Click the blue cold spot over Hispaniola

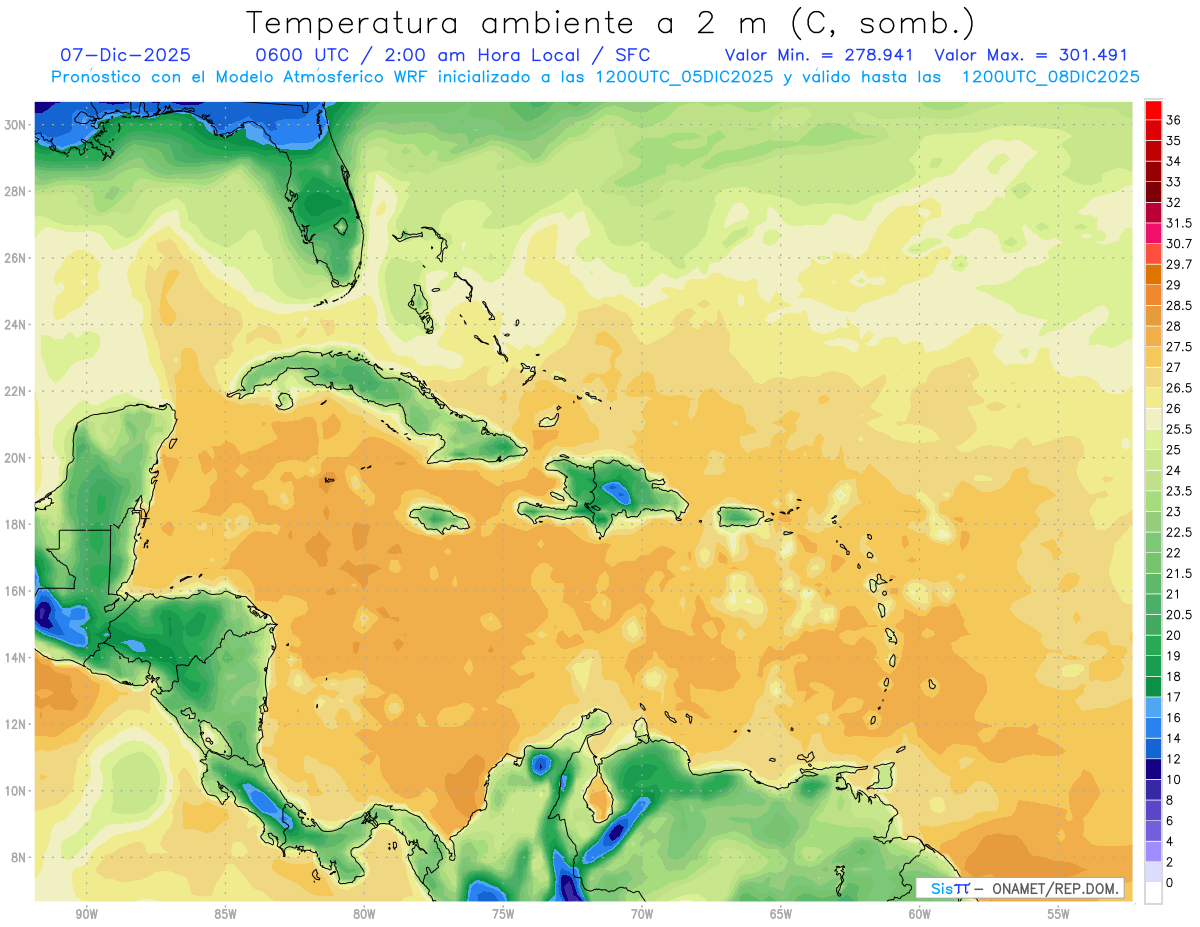coord(616,491)
